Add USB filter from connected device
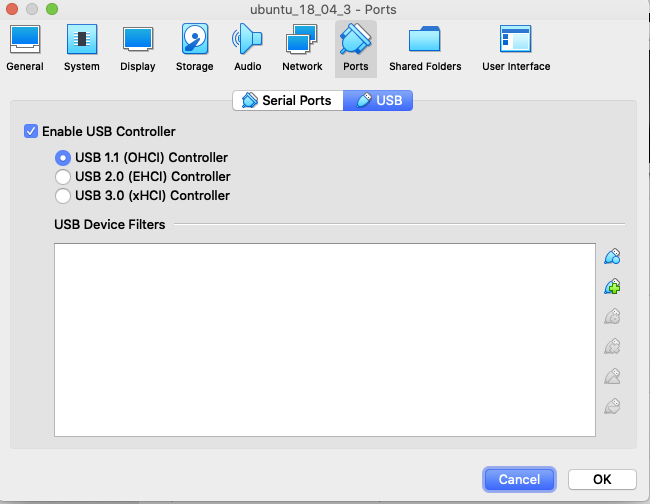This screenshot has height=504, width=650. 613,287
